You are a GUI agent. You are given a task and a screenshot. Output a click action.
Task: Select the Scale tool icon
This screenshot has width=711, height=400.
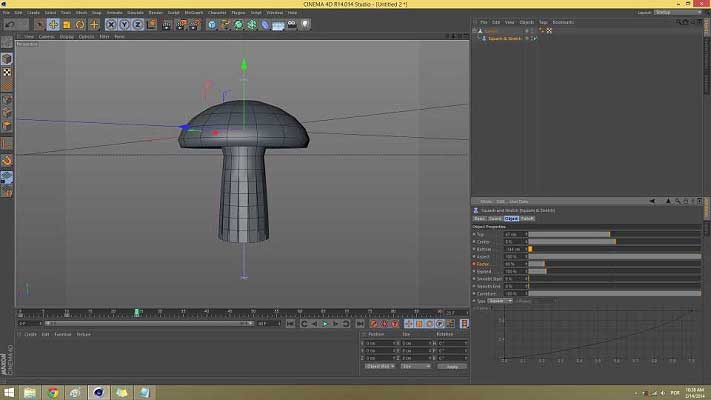coord(67,24)
